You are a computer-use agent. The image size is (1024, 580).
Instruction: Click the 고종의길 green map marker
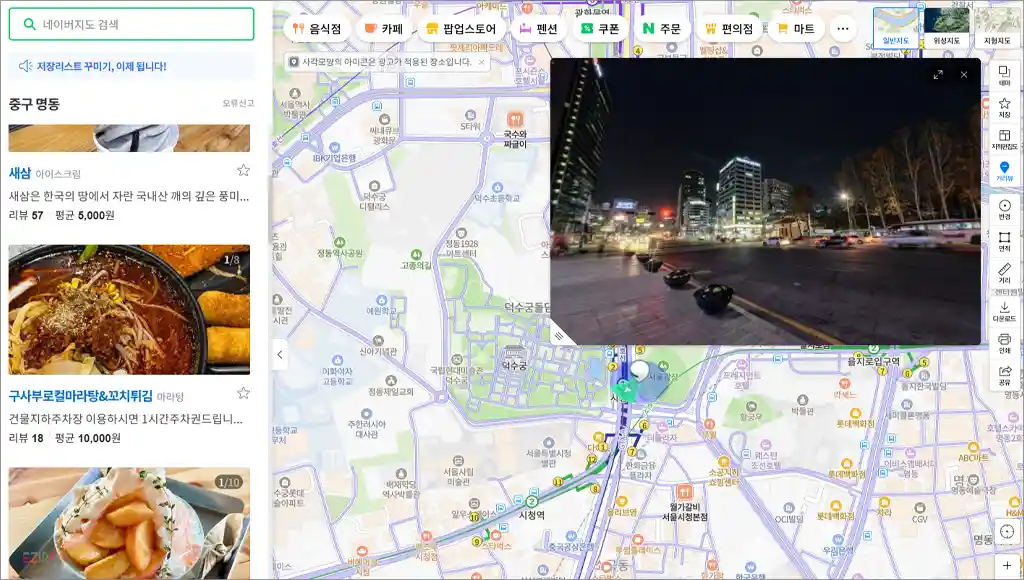(x=416, y=254)
